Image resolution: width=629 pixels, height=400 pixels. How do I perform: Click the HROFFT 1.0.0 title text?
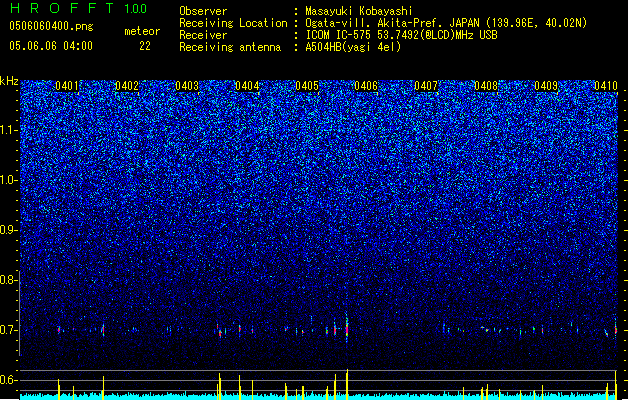[x=79, y=8]
